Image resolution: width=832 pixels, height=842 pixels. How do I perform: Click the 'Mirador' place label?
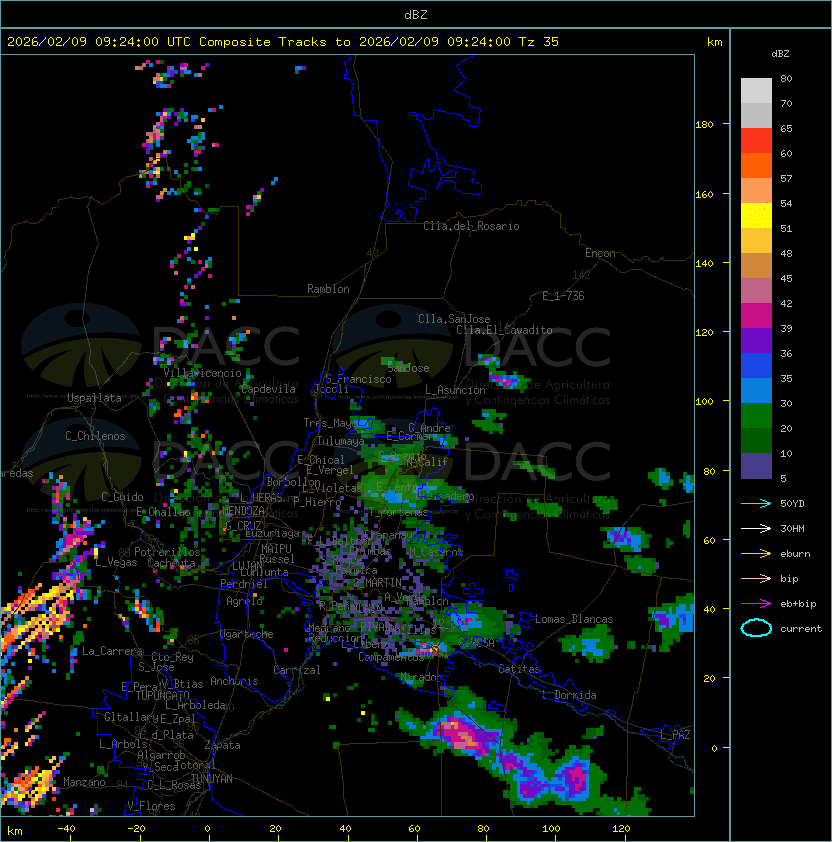tap(422, 677)
